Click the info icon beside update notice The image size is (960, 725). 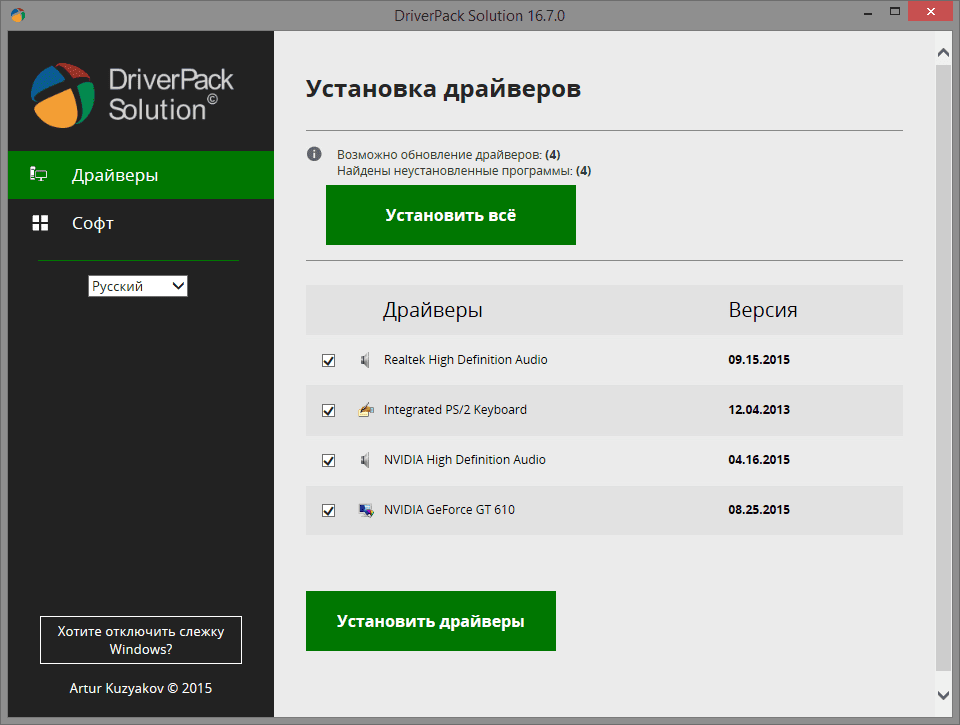point(314,155)
